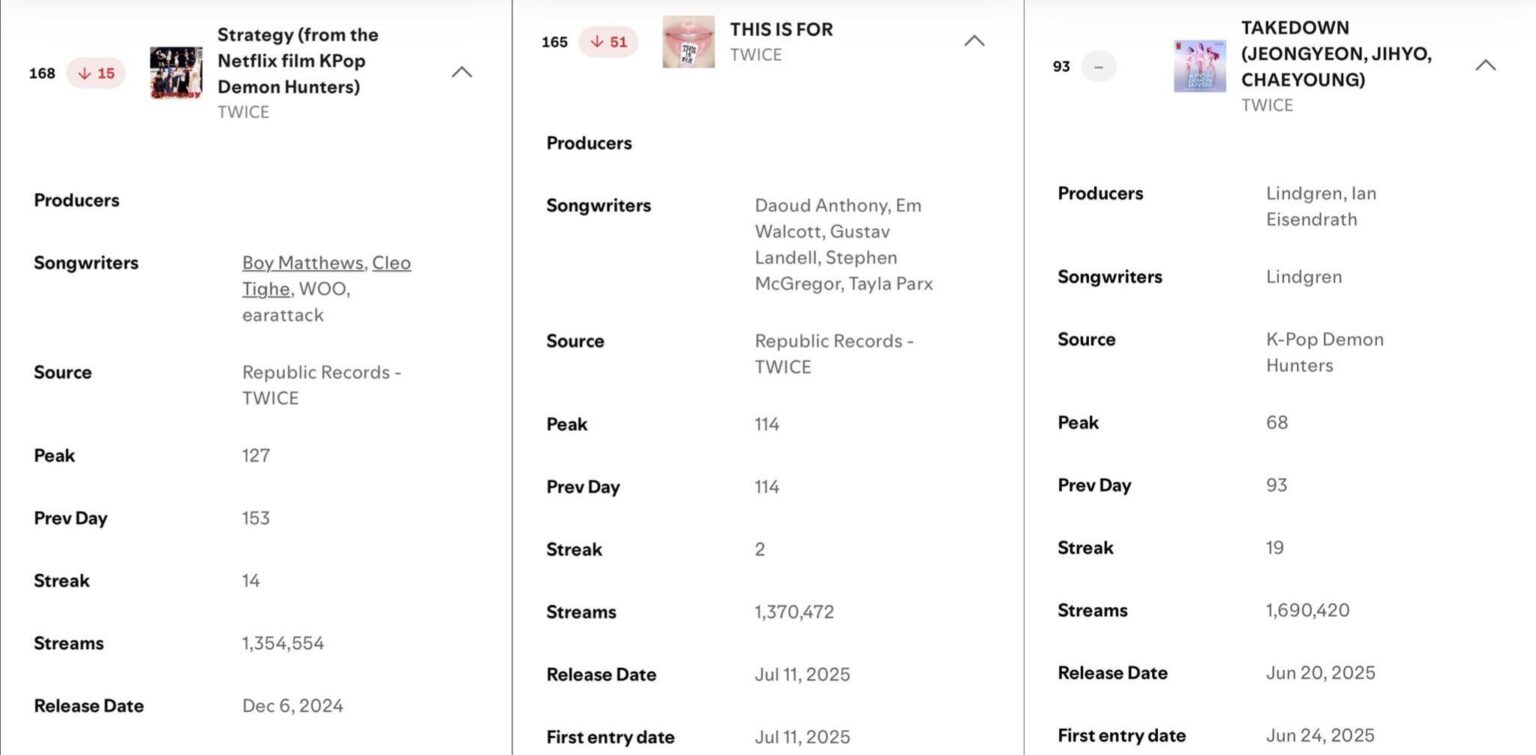This screenshot has height=755, width=1536.
Task: Click rank number 168 for Strategy
Action: coord(41,73)
